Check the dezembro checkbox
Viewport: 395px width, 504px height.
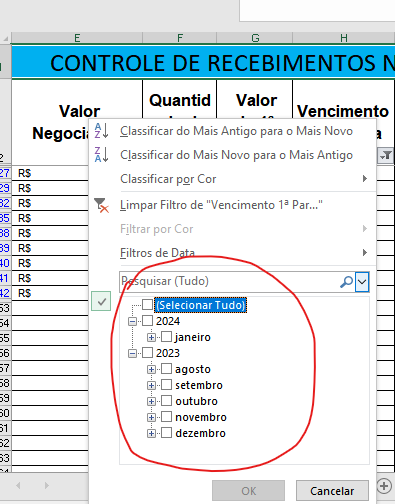(166, 433)
